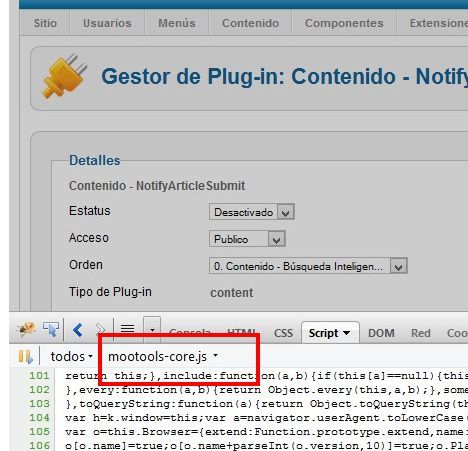Click the Tipo de Plug-in content value
468x451 pixels.
pos(232,293)
